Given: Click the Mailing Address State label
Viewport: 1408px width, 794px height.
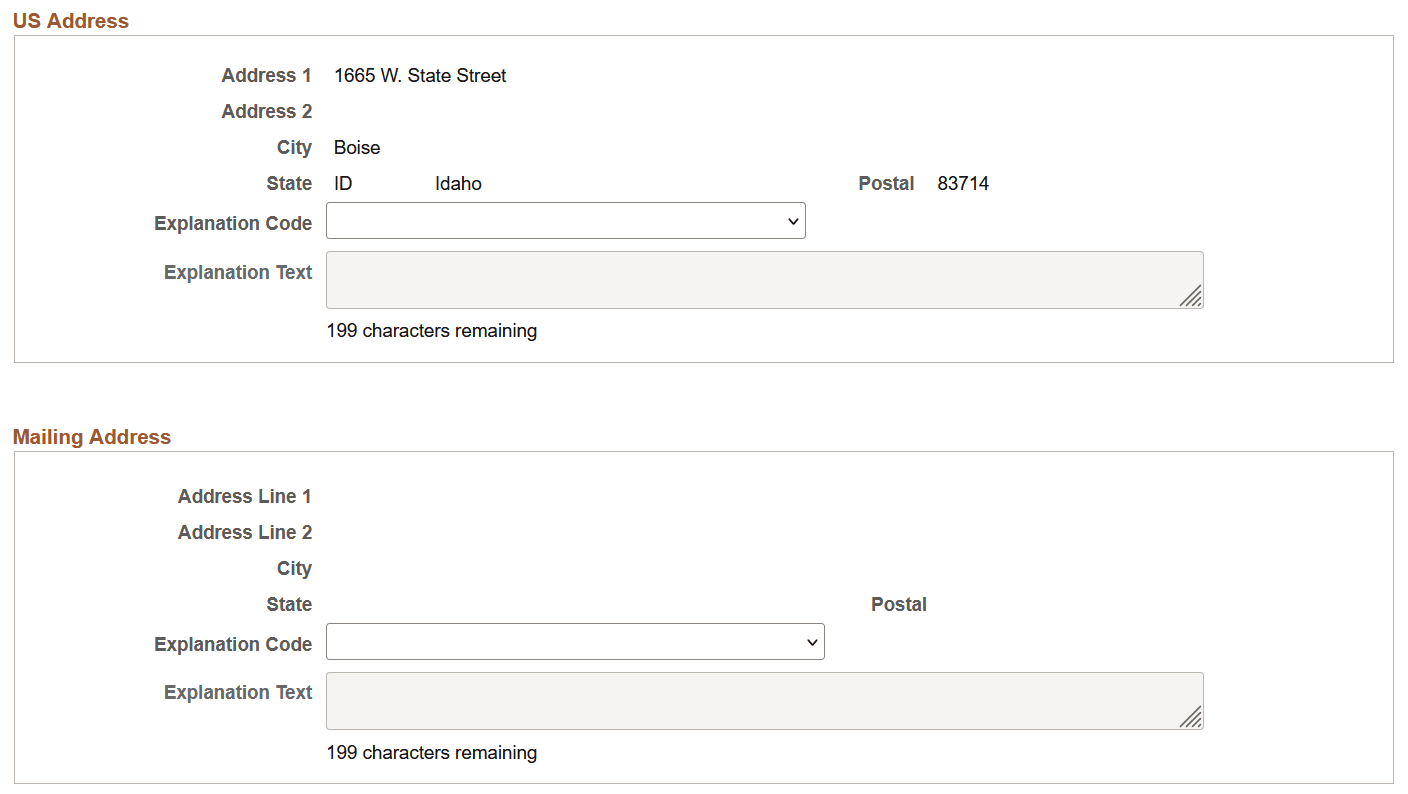Looking at the screenshot, I should coord(289,604).
